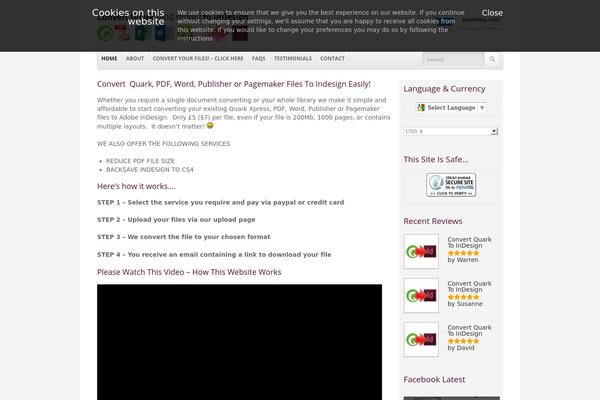Click the smiley emoji after 'It doesn't matter!'
The width and height of the screenshot is (600, 400).
[210, 126]
